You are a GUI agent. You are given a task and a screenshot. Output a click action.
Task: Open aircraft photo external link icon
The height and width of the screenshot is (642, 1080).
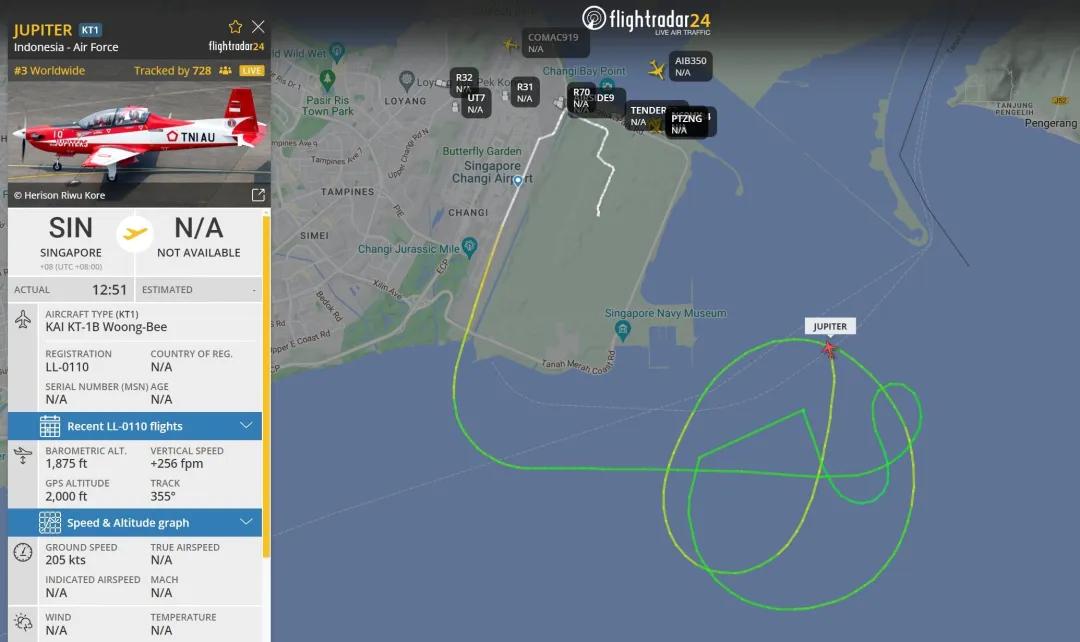(x=258, y=195)
